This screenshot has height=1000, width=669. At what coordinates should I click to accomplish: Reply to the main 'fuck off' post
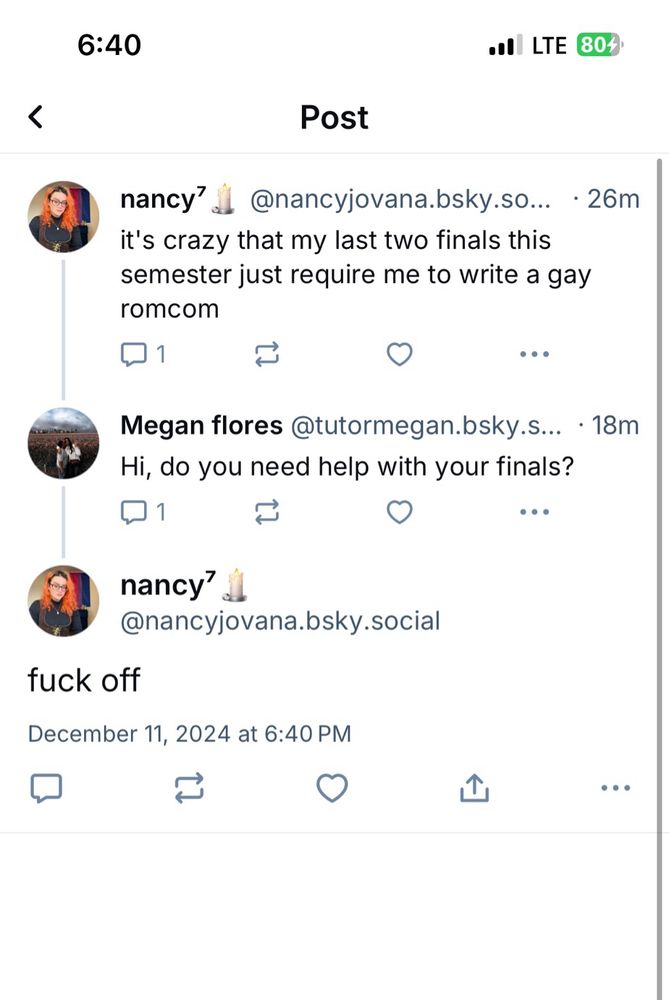[46, 789]
